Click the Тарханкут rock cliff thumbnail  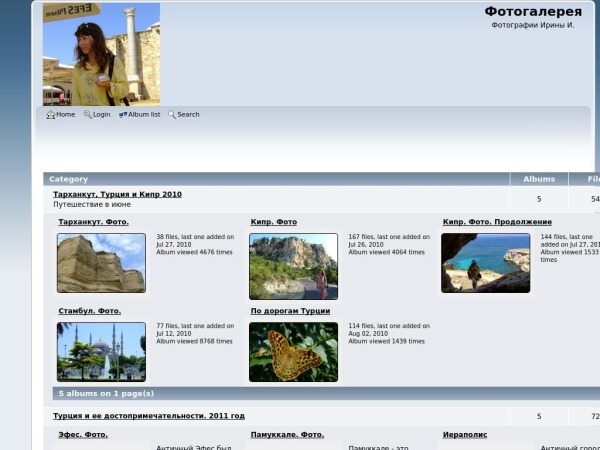coord(101,263)
